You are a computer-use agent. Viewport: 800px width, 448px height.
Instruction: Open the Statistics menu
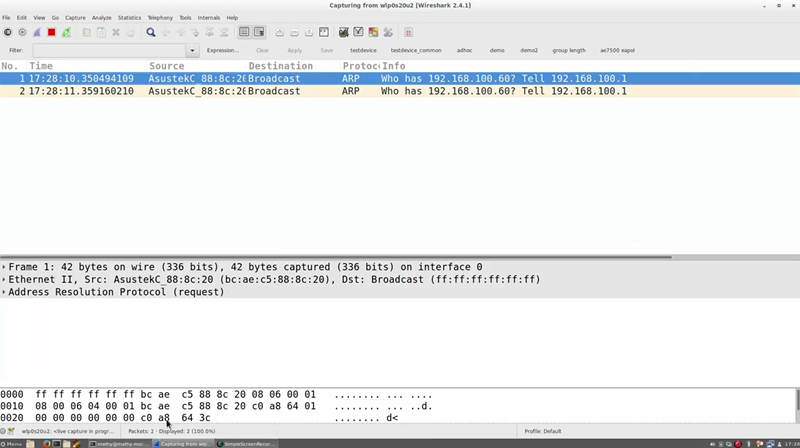[129, 17]
